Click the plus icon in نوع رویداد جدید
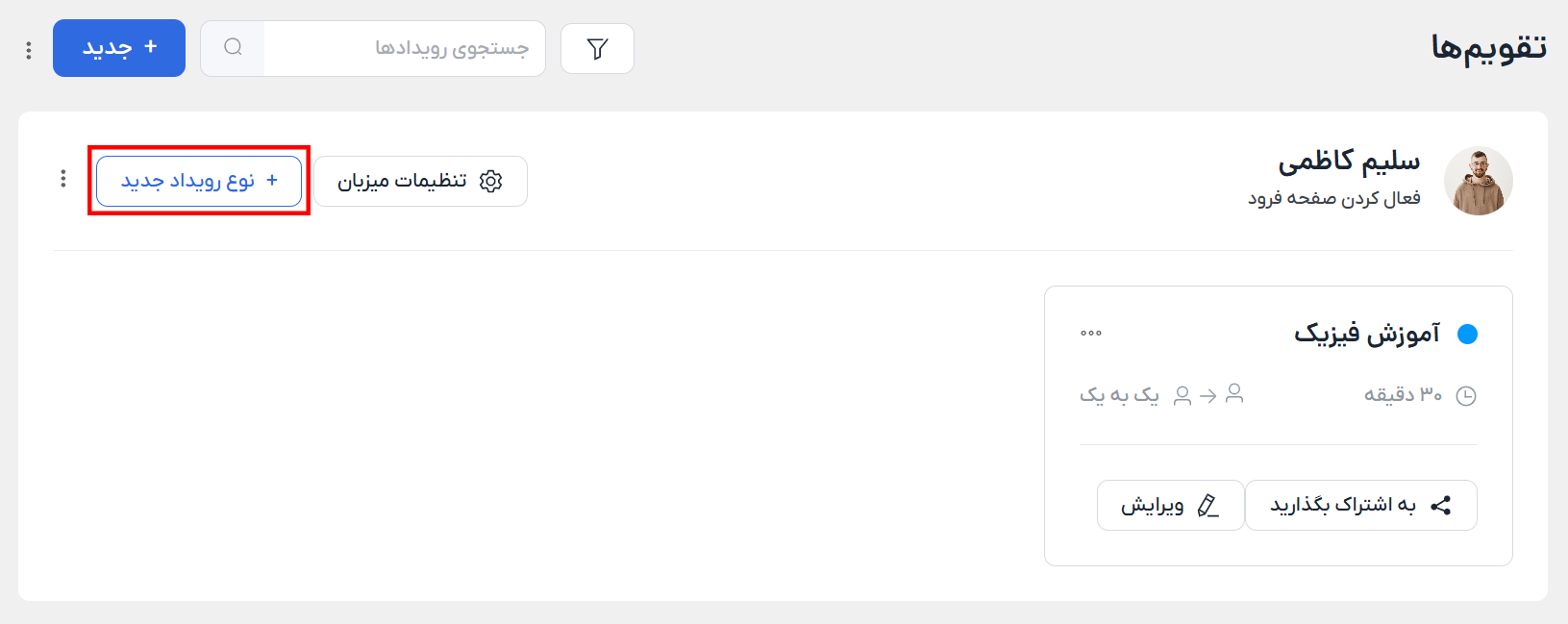Screen dimensions: 1568x624 (x=272, y=180)
